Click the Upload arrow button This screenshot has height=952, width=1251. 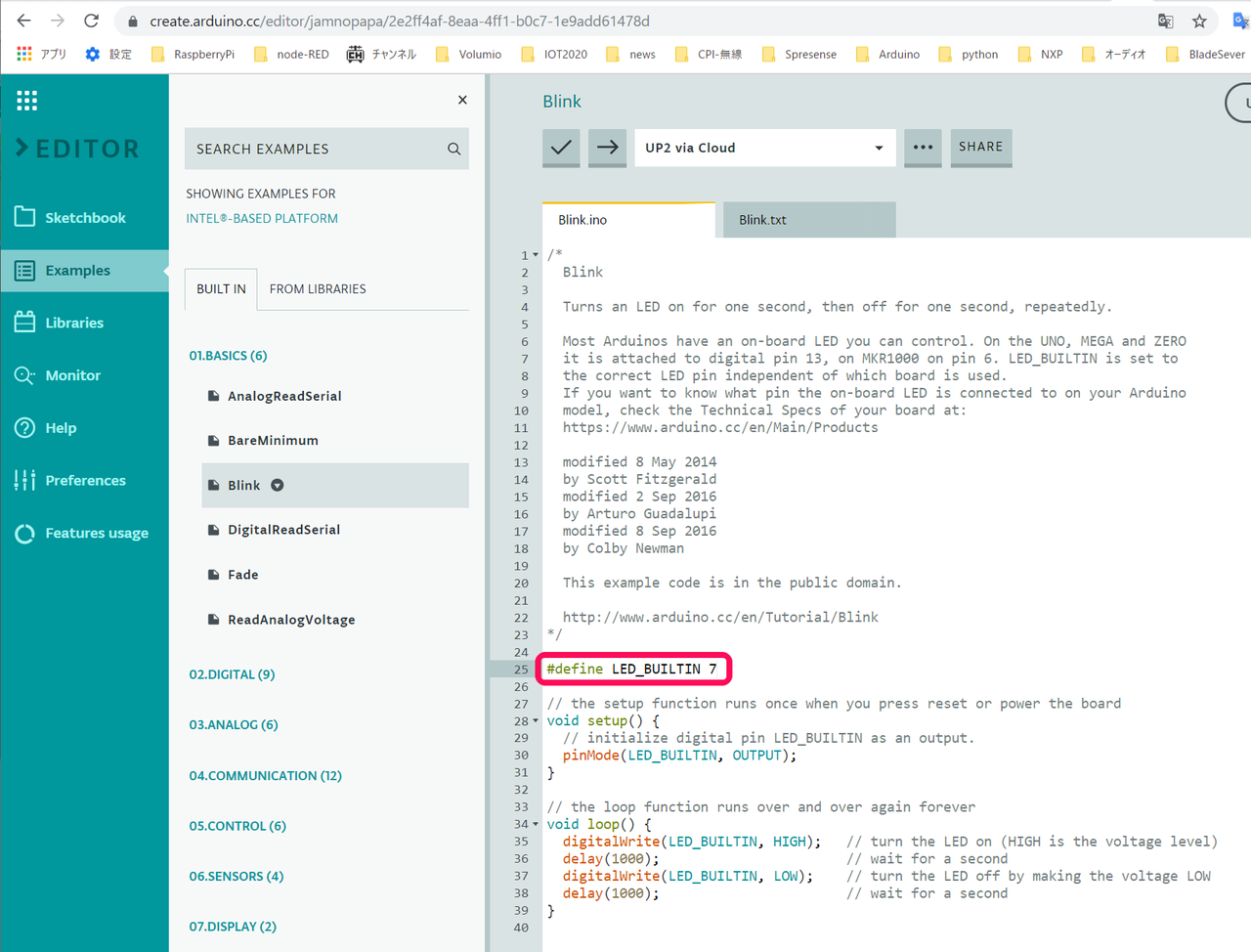pos(607,148)
